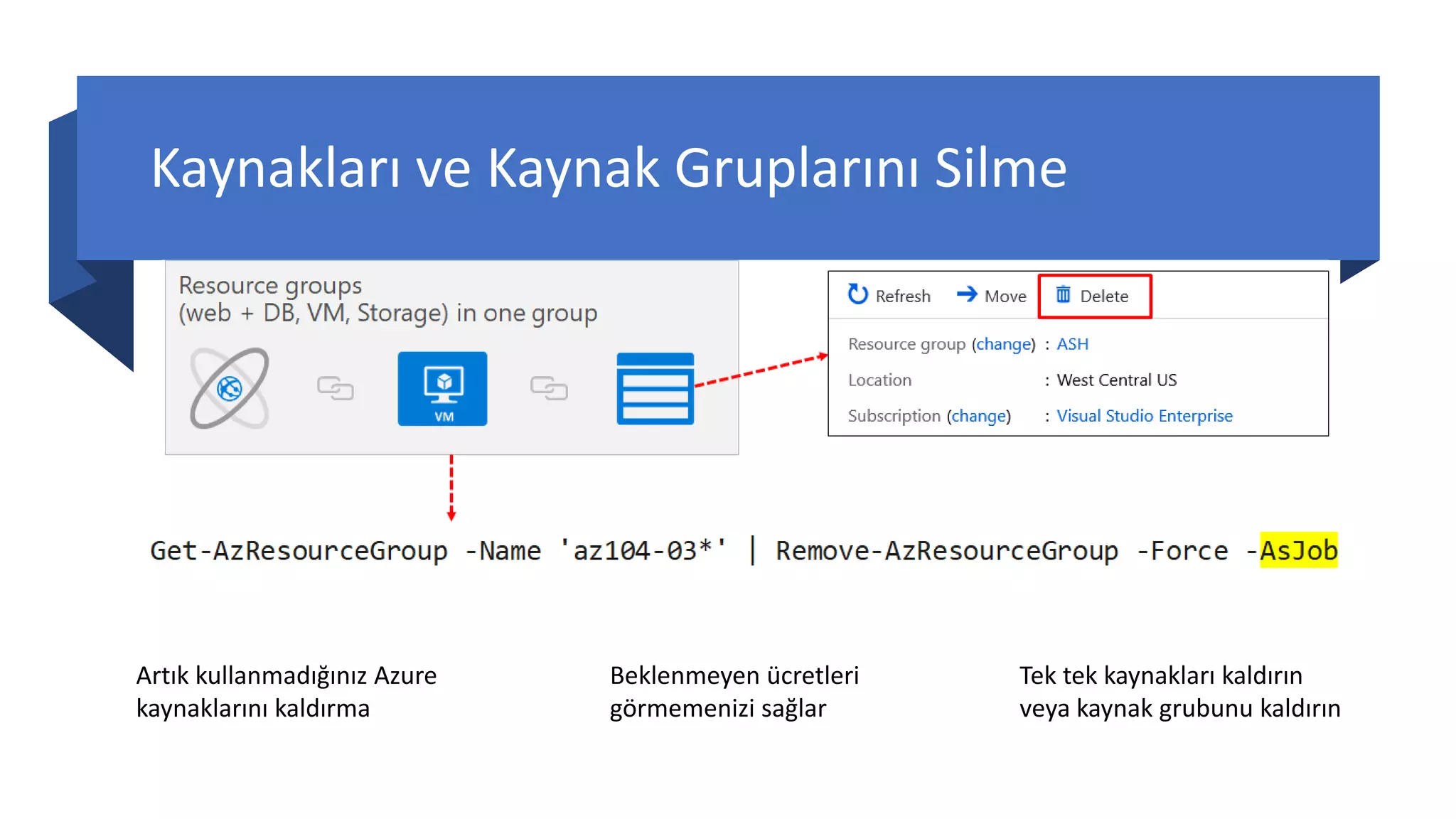Screen dimensions: 1456x819
Task: Click the Move right-arrow icon
Action: coord(967,294)
